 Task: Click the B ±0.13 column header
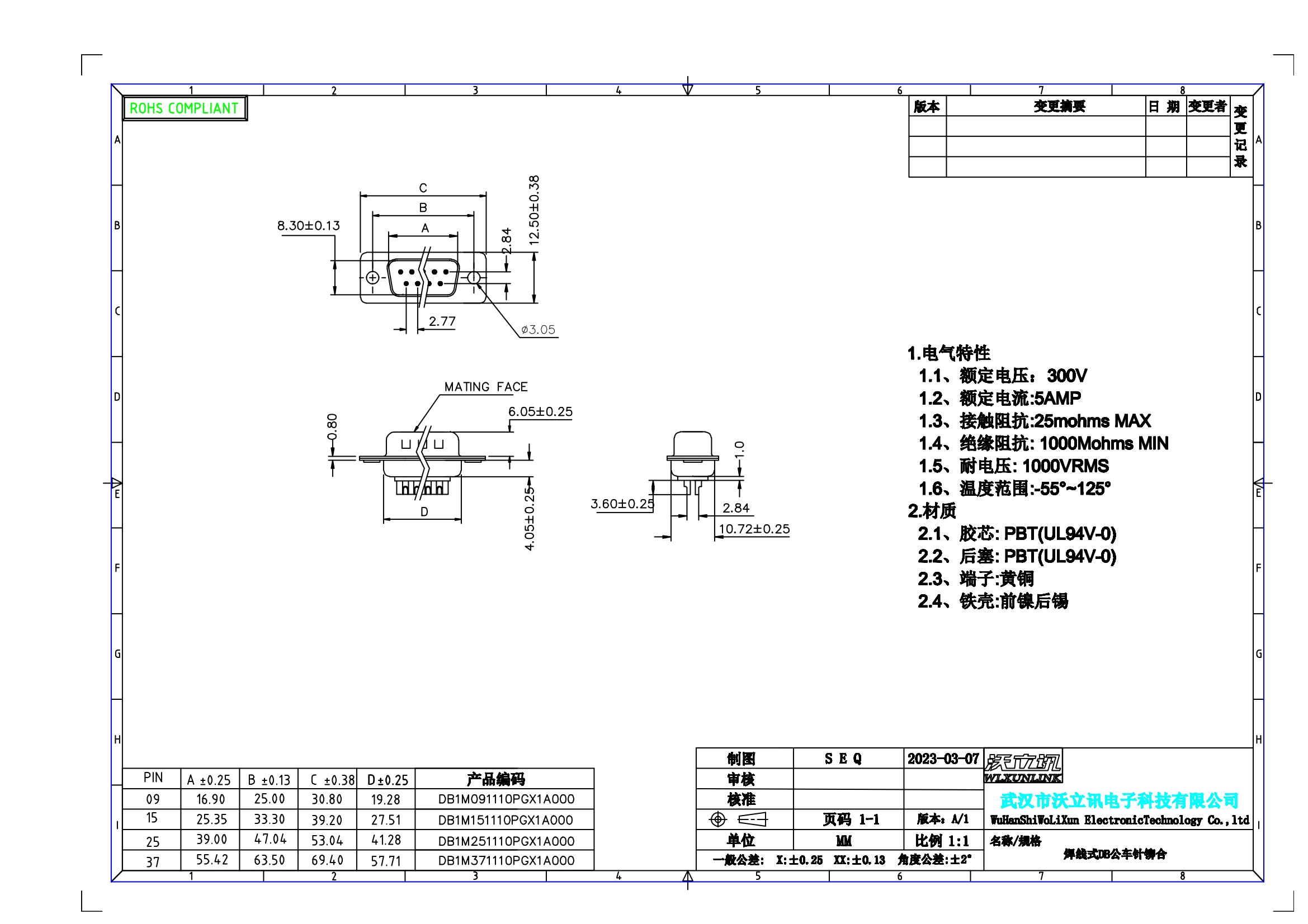(x=269, y=780)
